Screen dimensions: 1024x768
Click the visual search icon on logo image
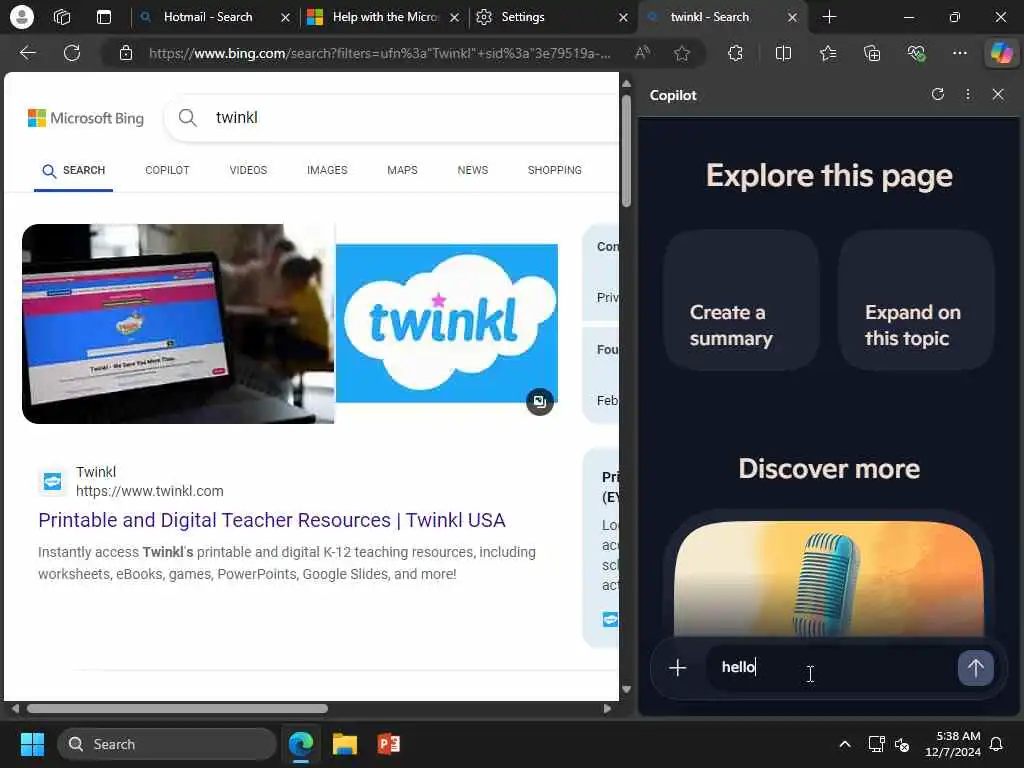[x=539, y=402]
